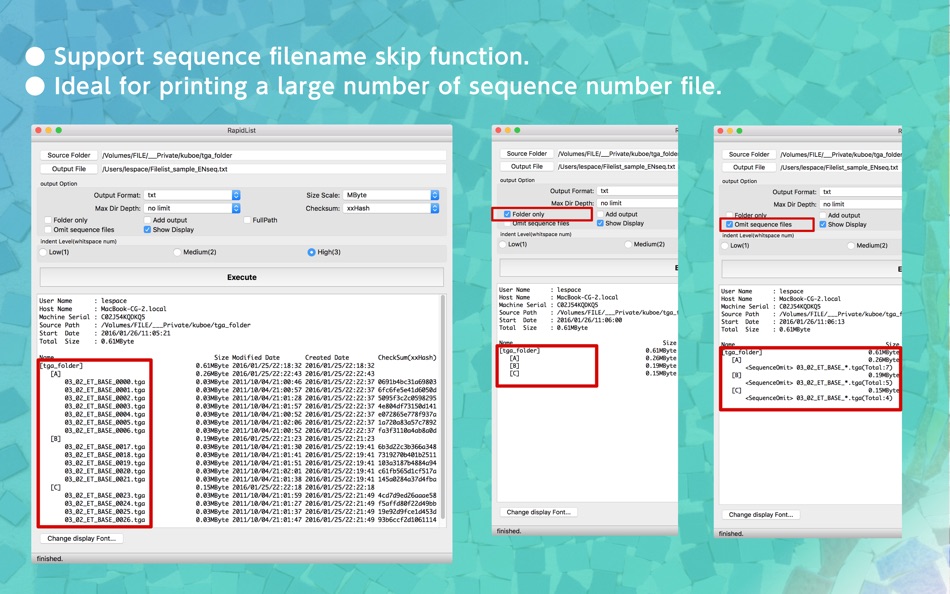Uncheck Folder only checkbox in middle window
Viewport: 950px width, 594px height.
(507, 214)
